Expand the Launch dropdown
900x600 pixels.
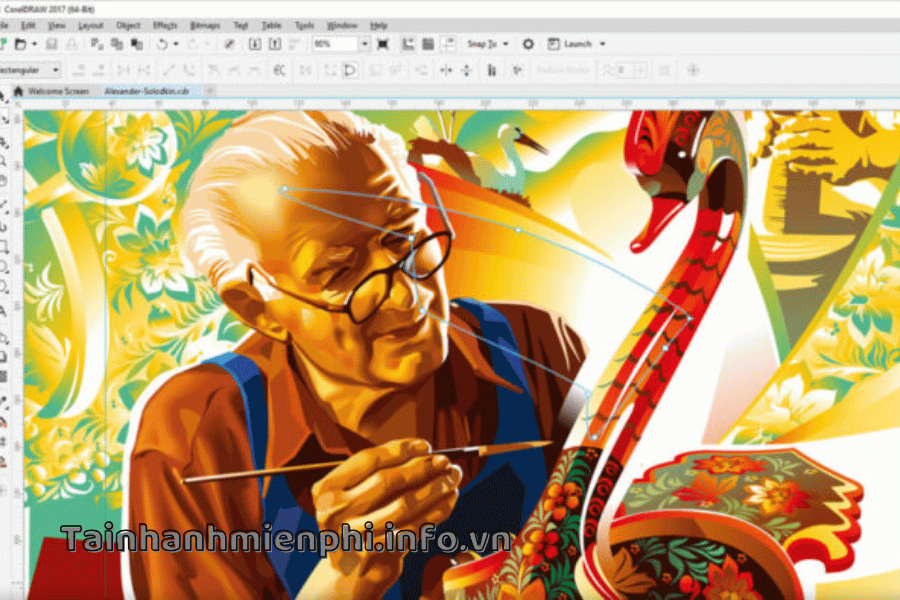[x=602, y=44]
